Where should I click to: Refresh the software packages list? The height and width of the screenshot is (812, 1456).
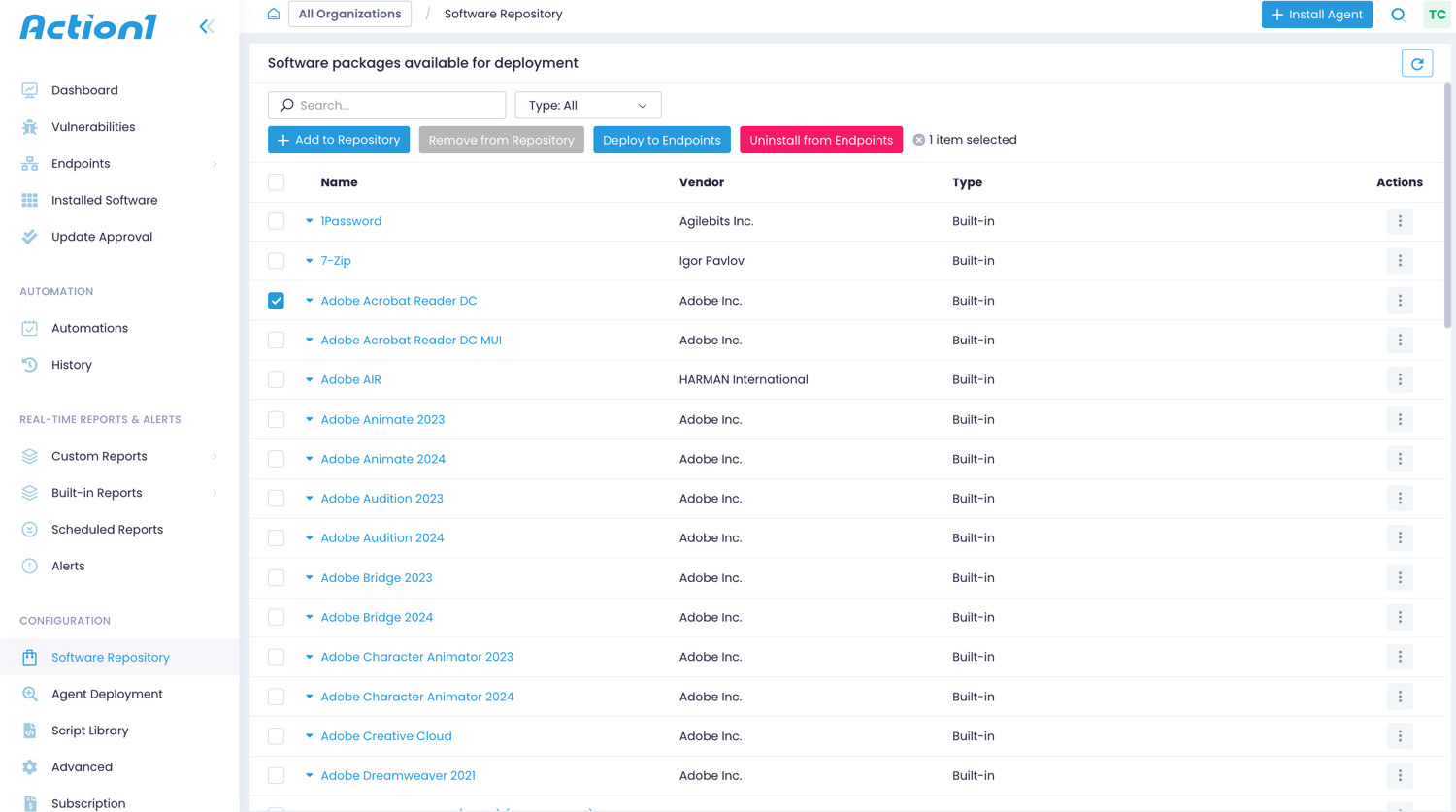1417,64
